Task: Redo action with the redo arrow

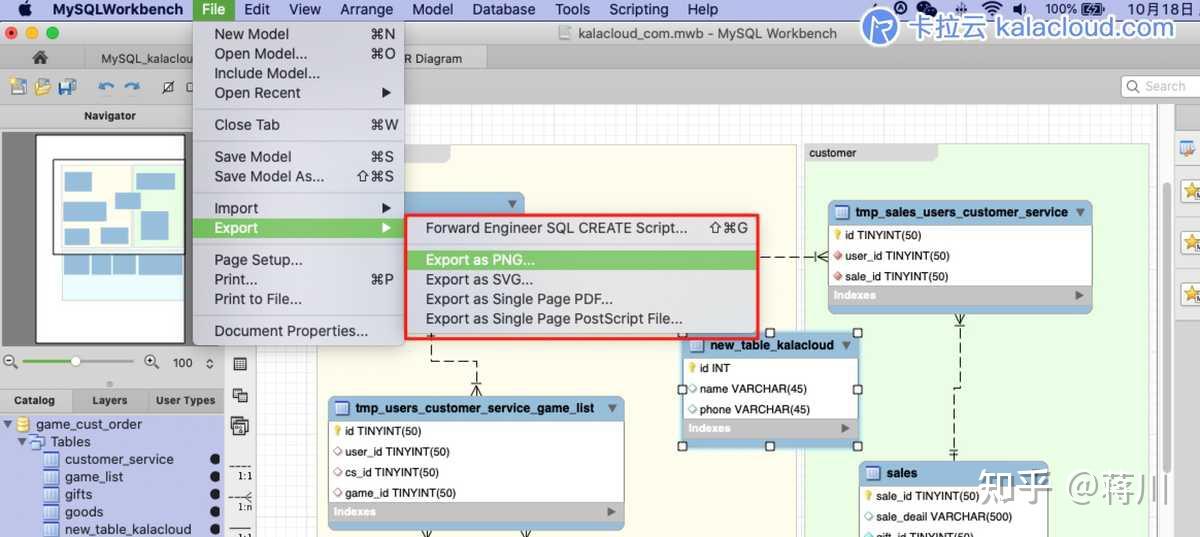Action: pyautogui.click(x=132, y=87)
